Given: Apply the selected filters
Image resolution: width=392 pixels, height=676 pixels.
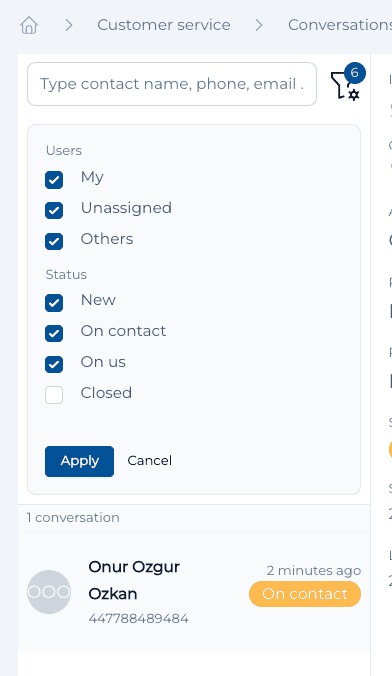Looking at the screenshot, I should pos(79,461).
